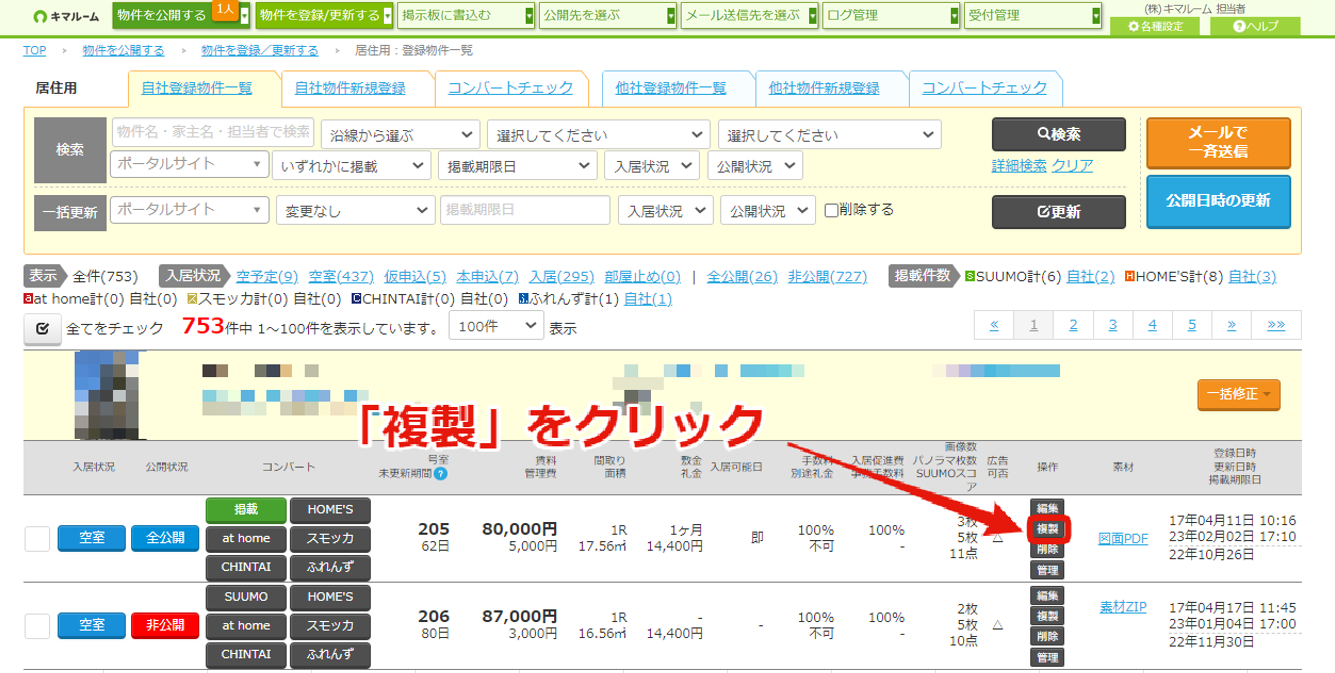
Task: Filter by the 空室(437) link
Action: click(341, 276)
